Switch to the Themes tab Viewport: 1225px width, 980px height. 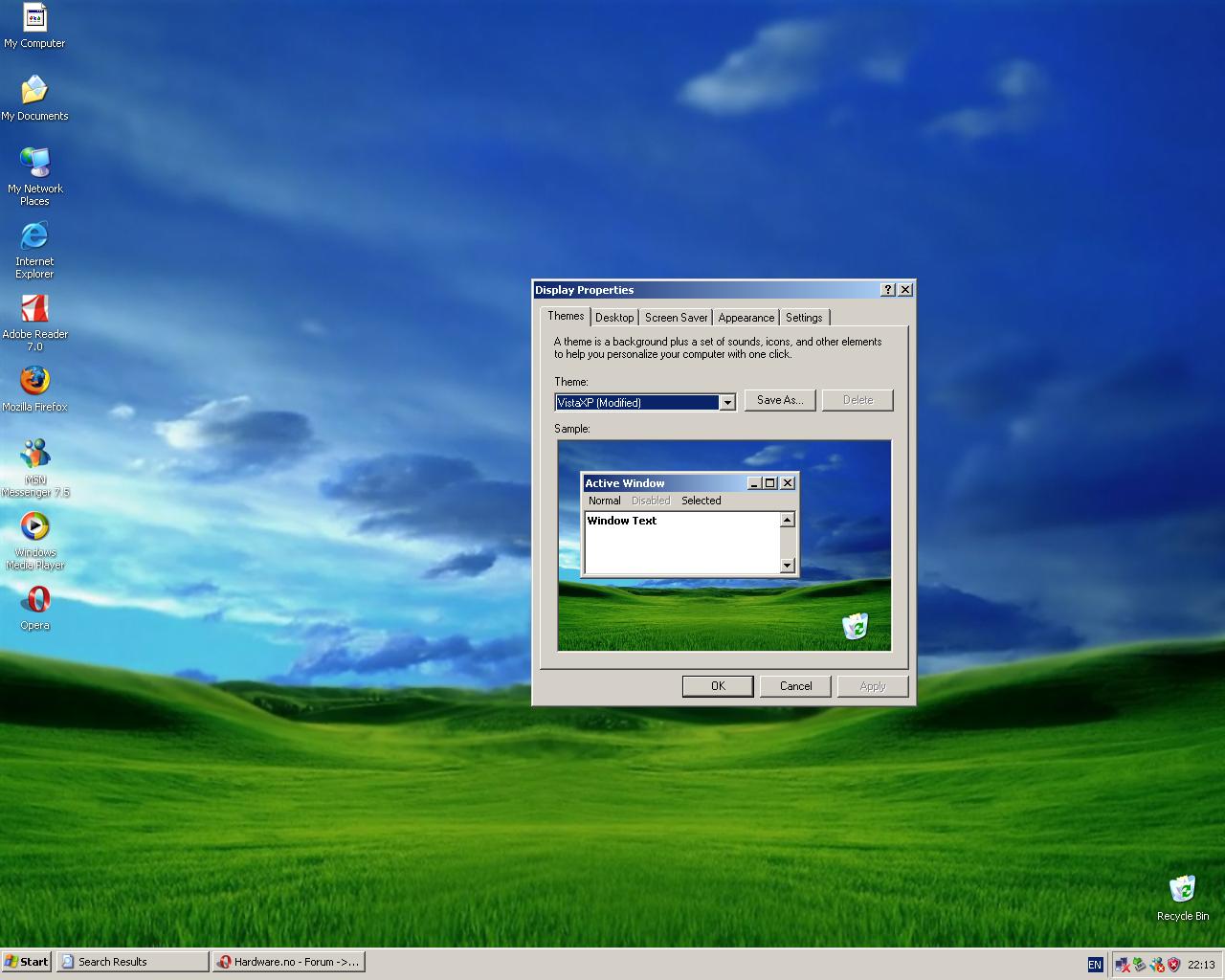pos(566,316)
